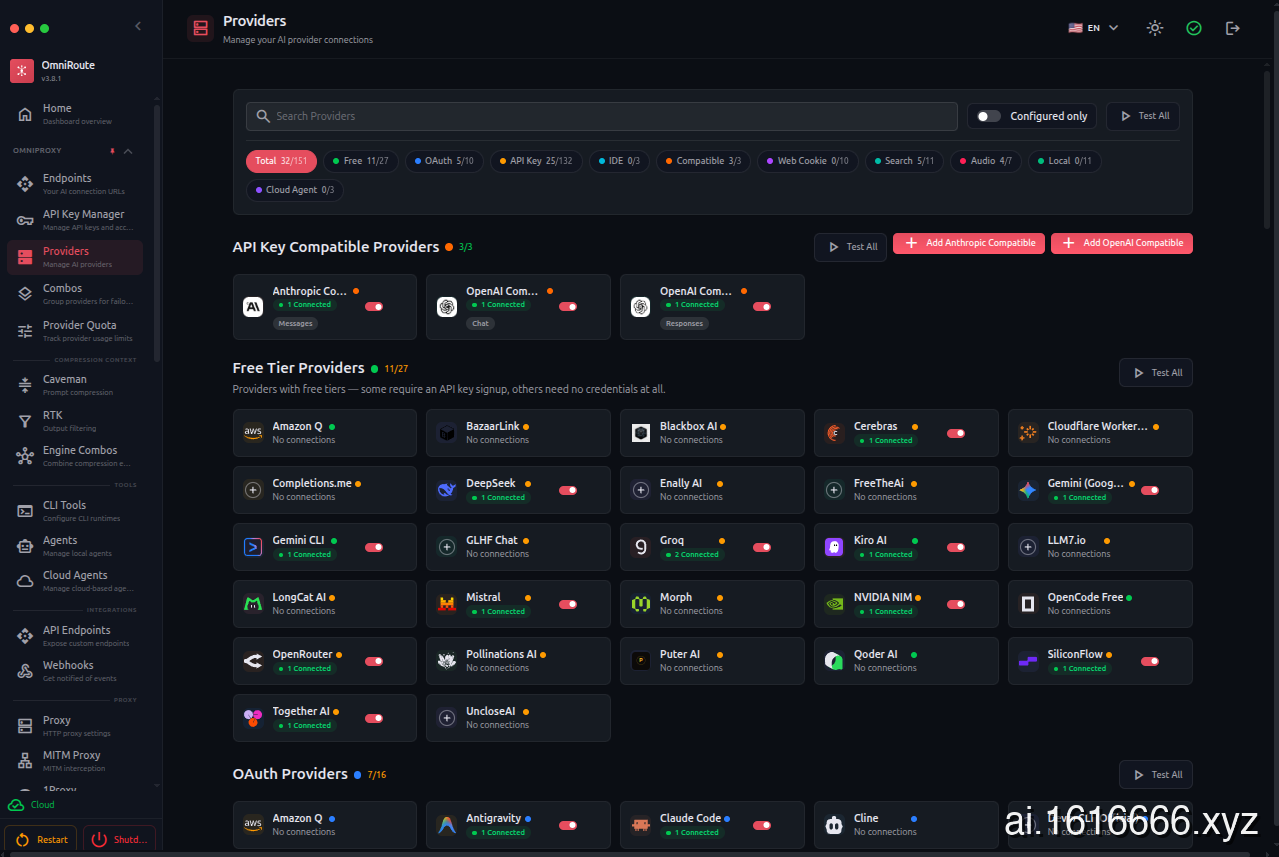Click the Antigravity provider icon
The image size is (1279, 857).
pos(447,825)
